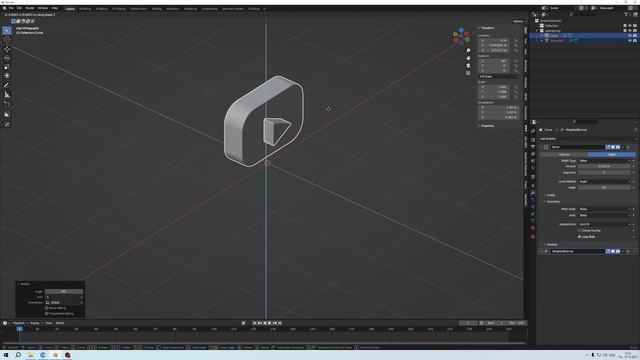Open the Material properties tab icon

coord(533,228)
